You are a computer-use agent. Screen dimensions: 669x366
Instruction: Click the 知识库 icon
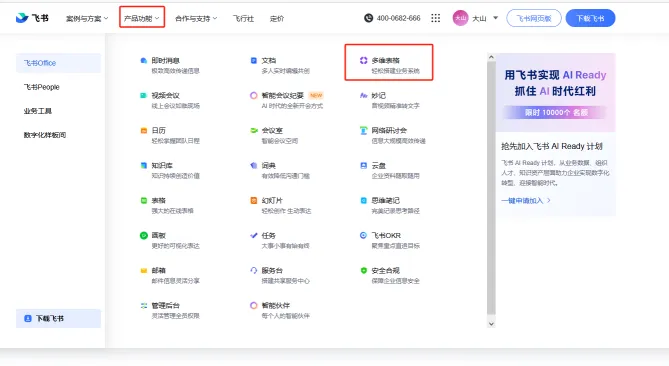pos(144,166)
